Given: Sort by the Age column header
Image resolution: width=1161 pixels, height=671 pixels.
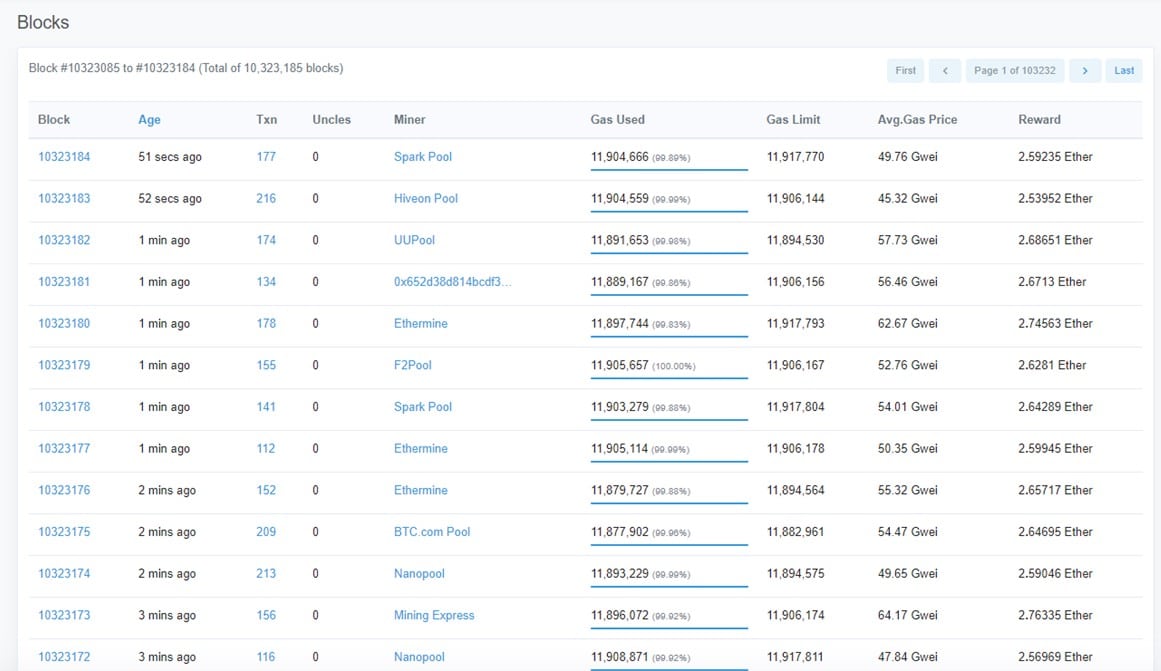Looking at the screenshot, I should 149,119.
